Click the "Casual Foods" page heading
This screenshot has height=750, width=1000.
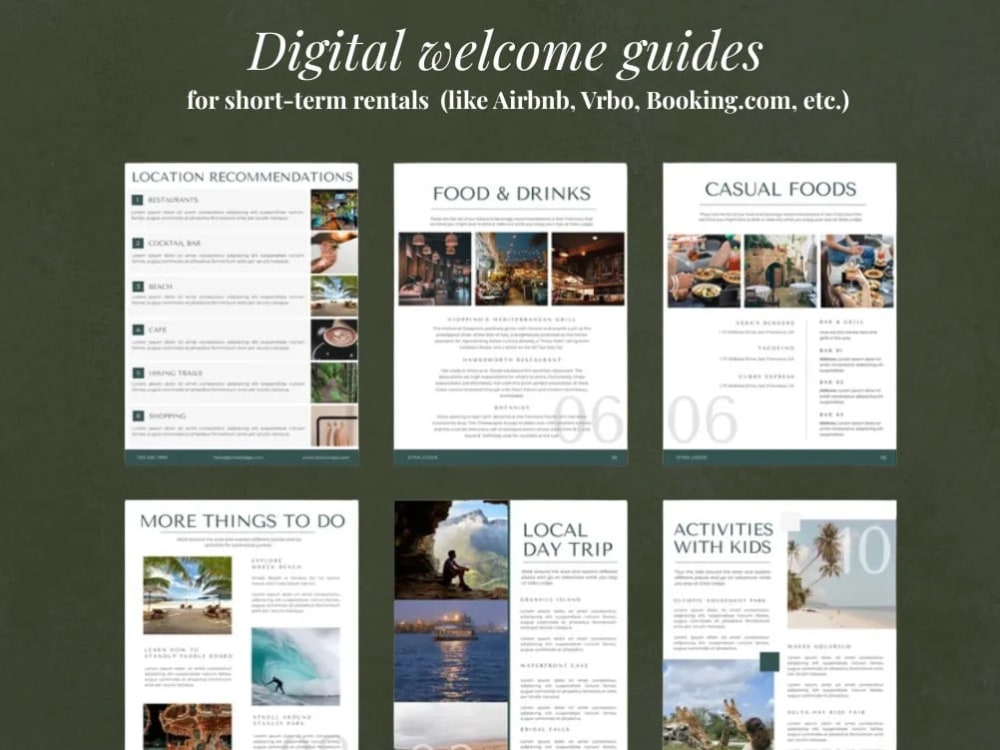(x=781, y=189)
